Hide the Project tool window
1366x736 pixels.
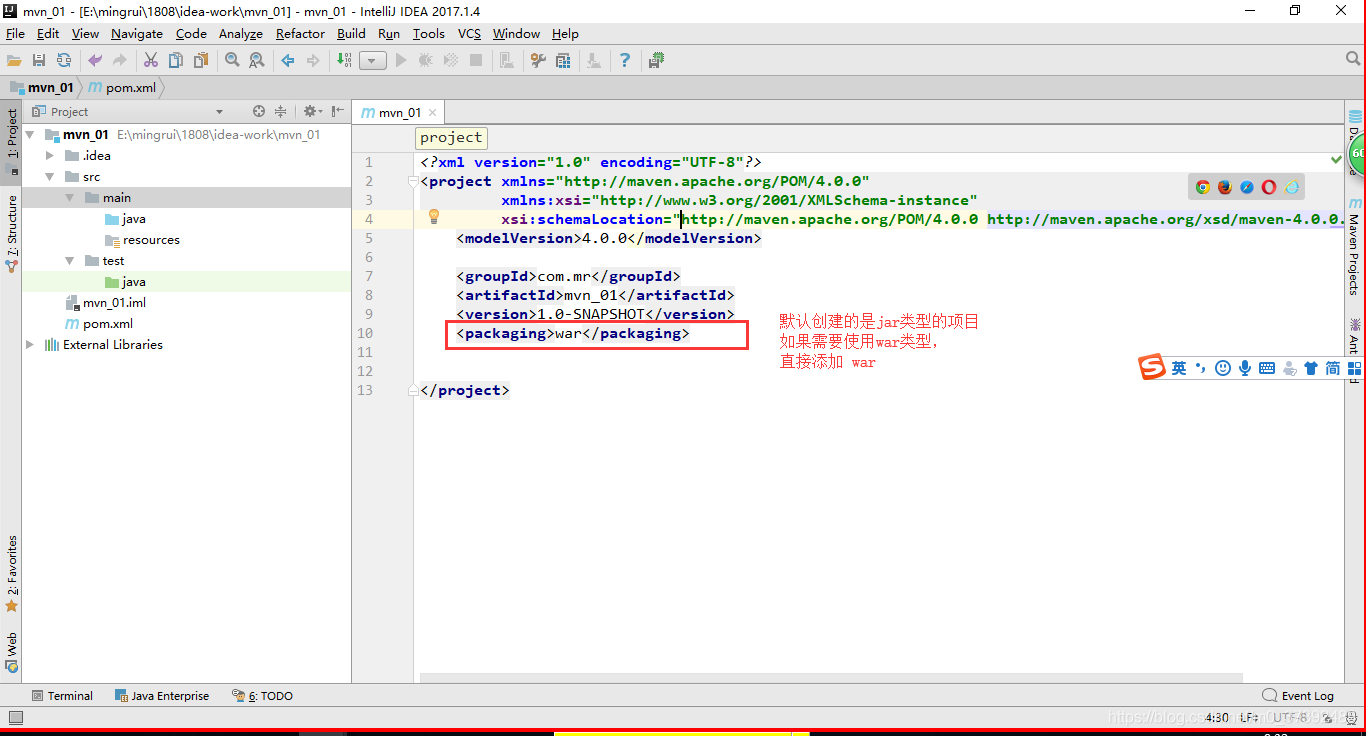point(338,111)
